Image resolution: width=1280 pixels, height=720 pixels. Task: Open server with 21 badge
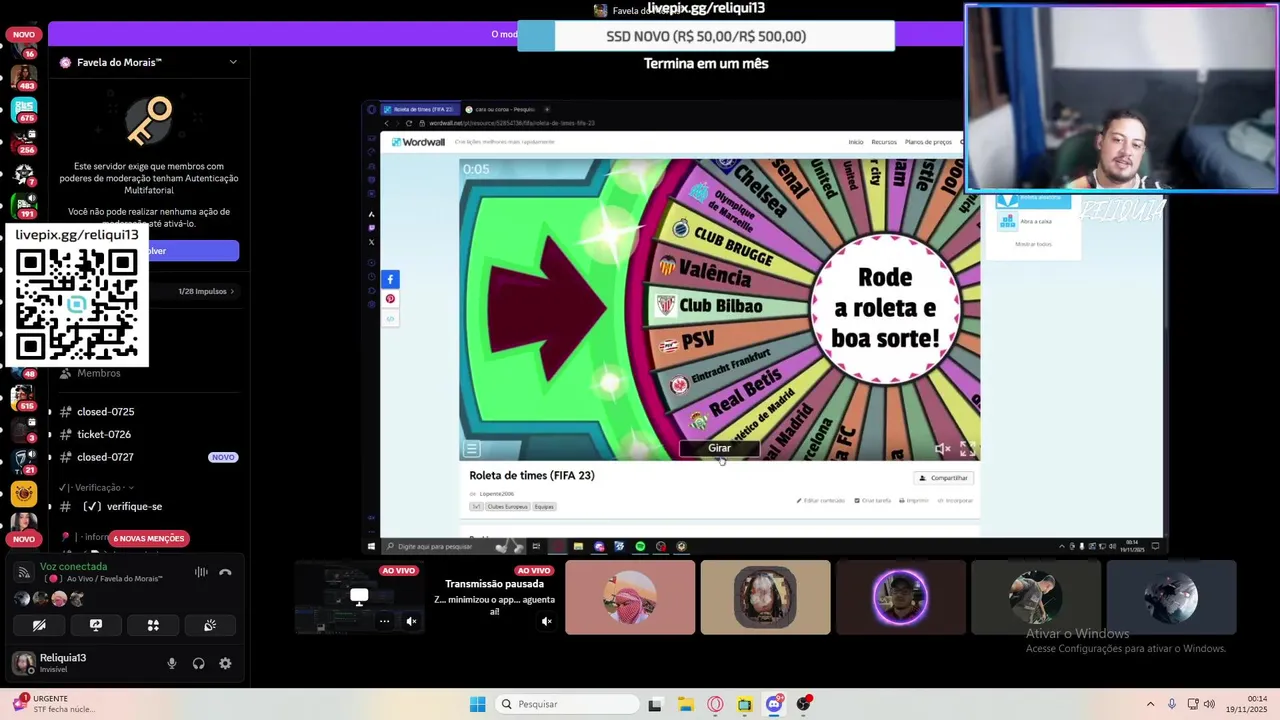pyautogui.click(x=24, y=461)
